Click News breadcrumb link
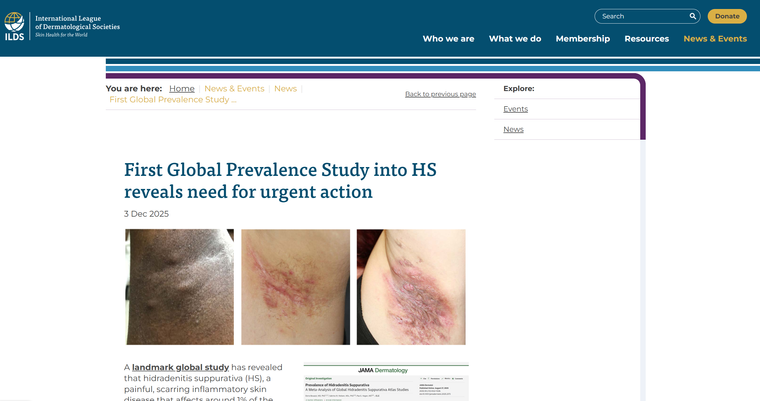 [285, 89]
